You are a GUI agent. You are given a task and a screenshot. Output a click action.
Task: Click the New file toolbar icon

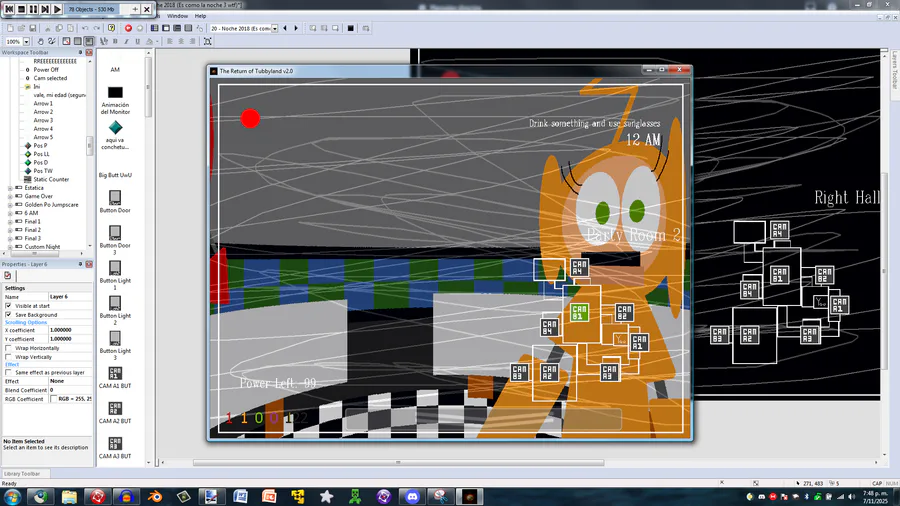point(10,28)
